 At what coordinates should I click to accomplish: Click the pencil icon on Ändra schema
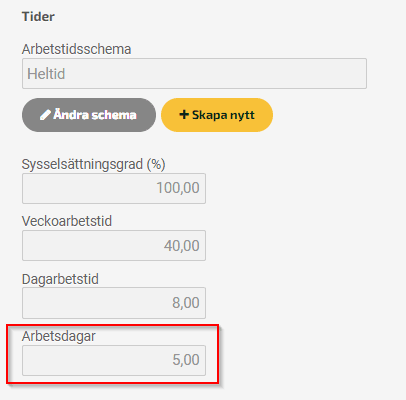pyautogui.click(x=45, y=115)
